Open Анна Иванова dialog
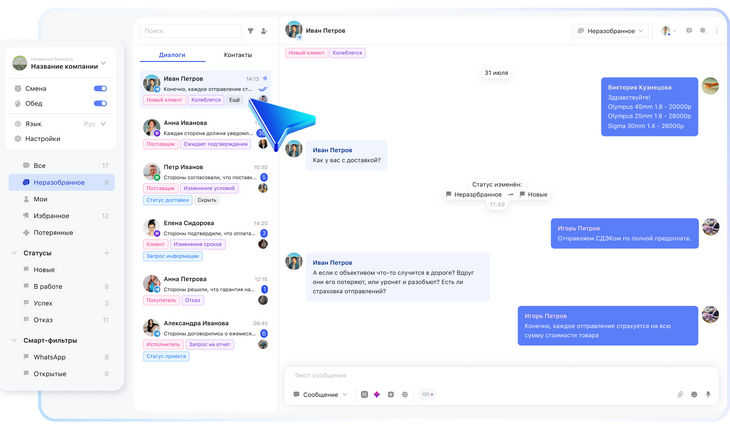 click(205, 134)
